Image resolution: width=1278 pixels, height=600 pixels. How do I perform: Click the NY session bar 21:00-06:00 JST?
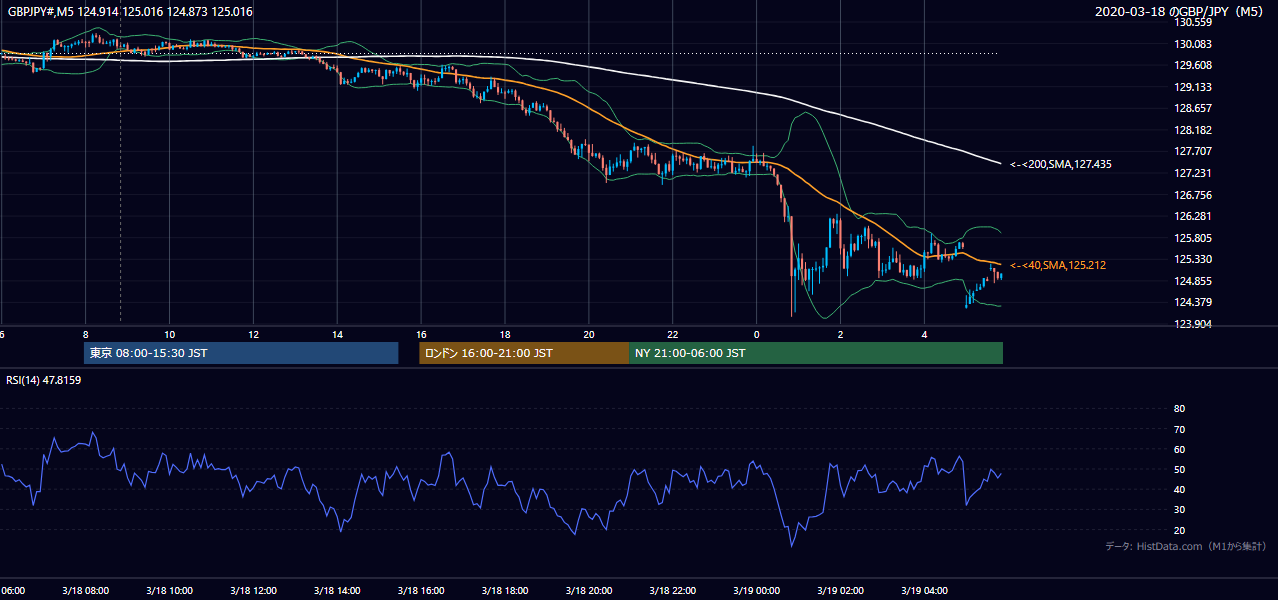tap(816, 353)
